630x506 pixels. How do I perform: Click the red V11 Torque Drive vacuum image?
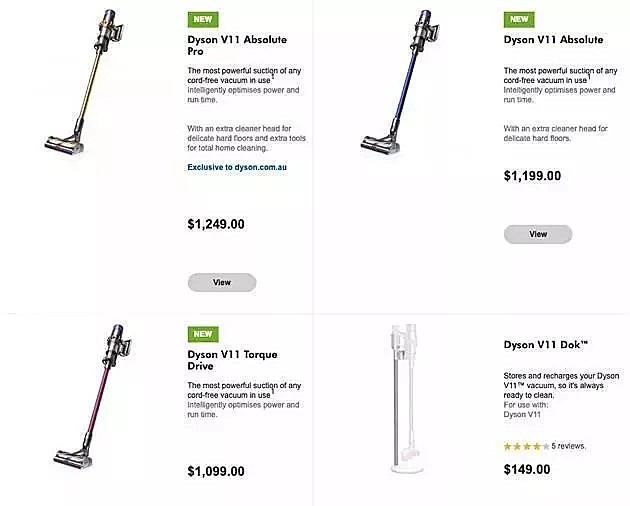click(x=92, y=396)
